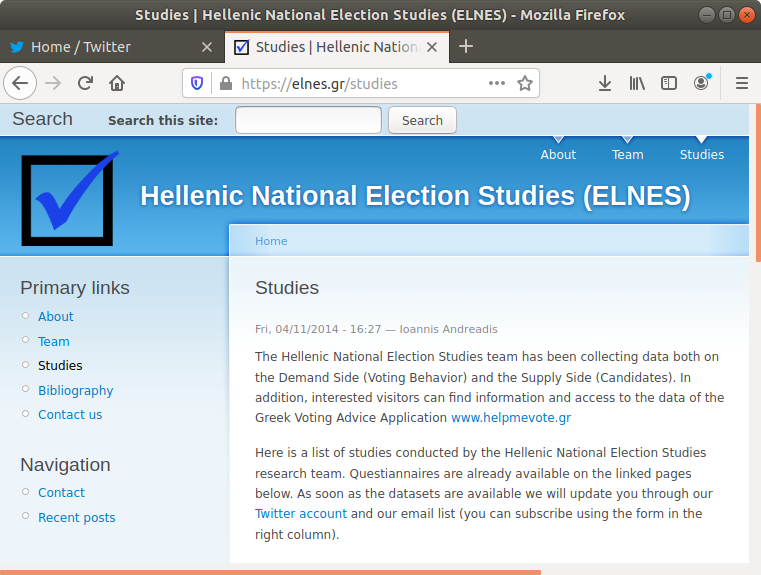Click the vertical page scrollbar
Image resolution: width=761 pixels, height=575 pixels.
(758, 183)
